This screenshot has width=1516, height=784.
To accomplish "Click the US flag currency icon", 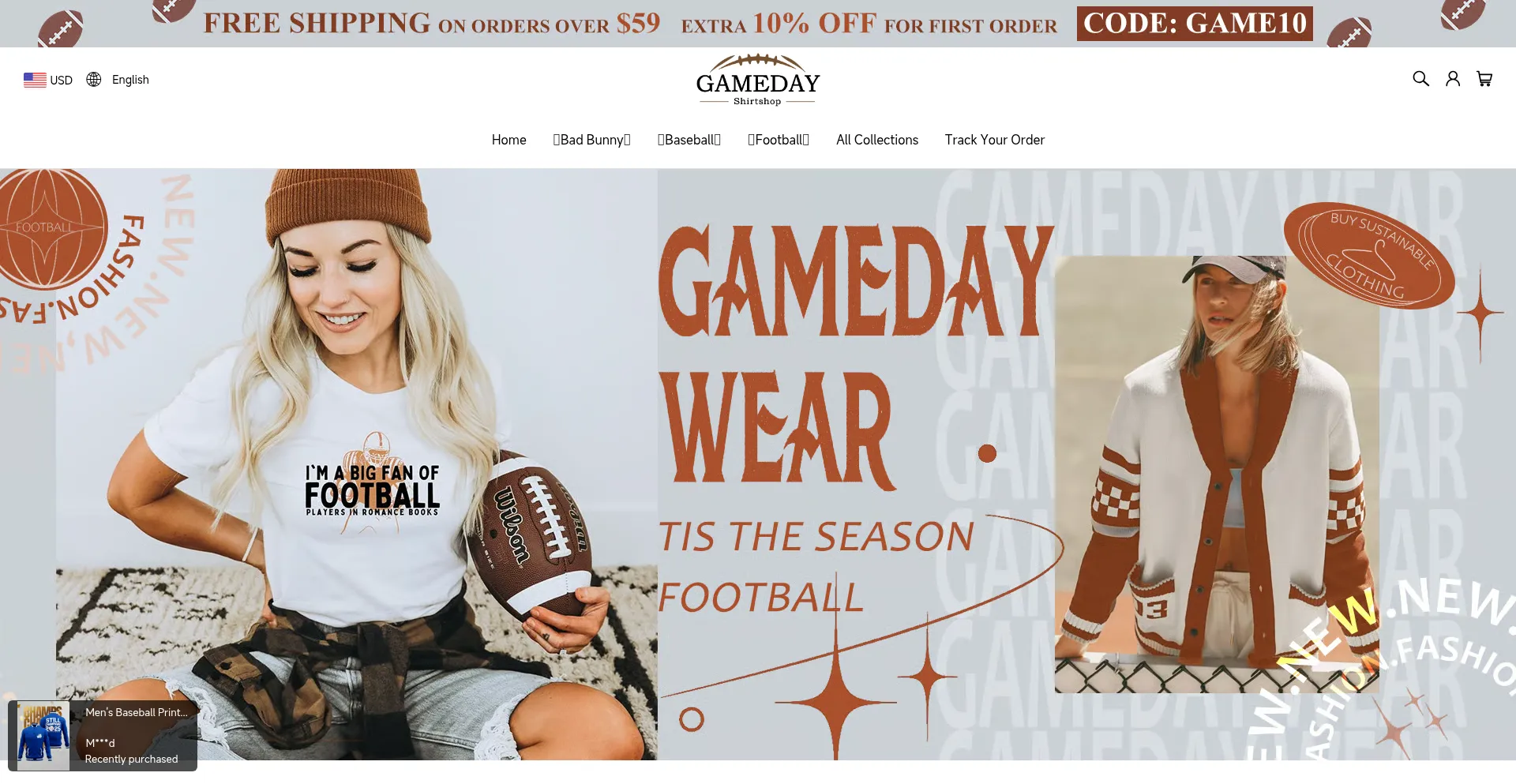I will click(35, 80).
